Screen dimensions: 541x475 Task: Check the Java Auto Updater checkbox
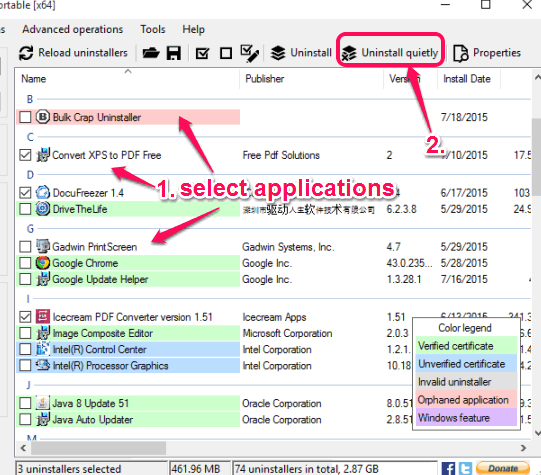pyautogui.click(x=25, y=419)
